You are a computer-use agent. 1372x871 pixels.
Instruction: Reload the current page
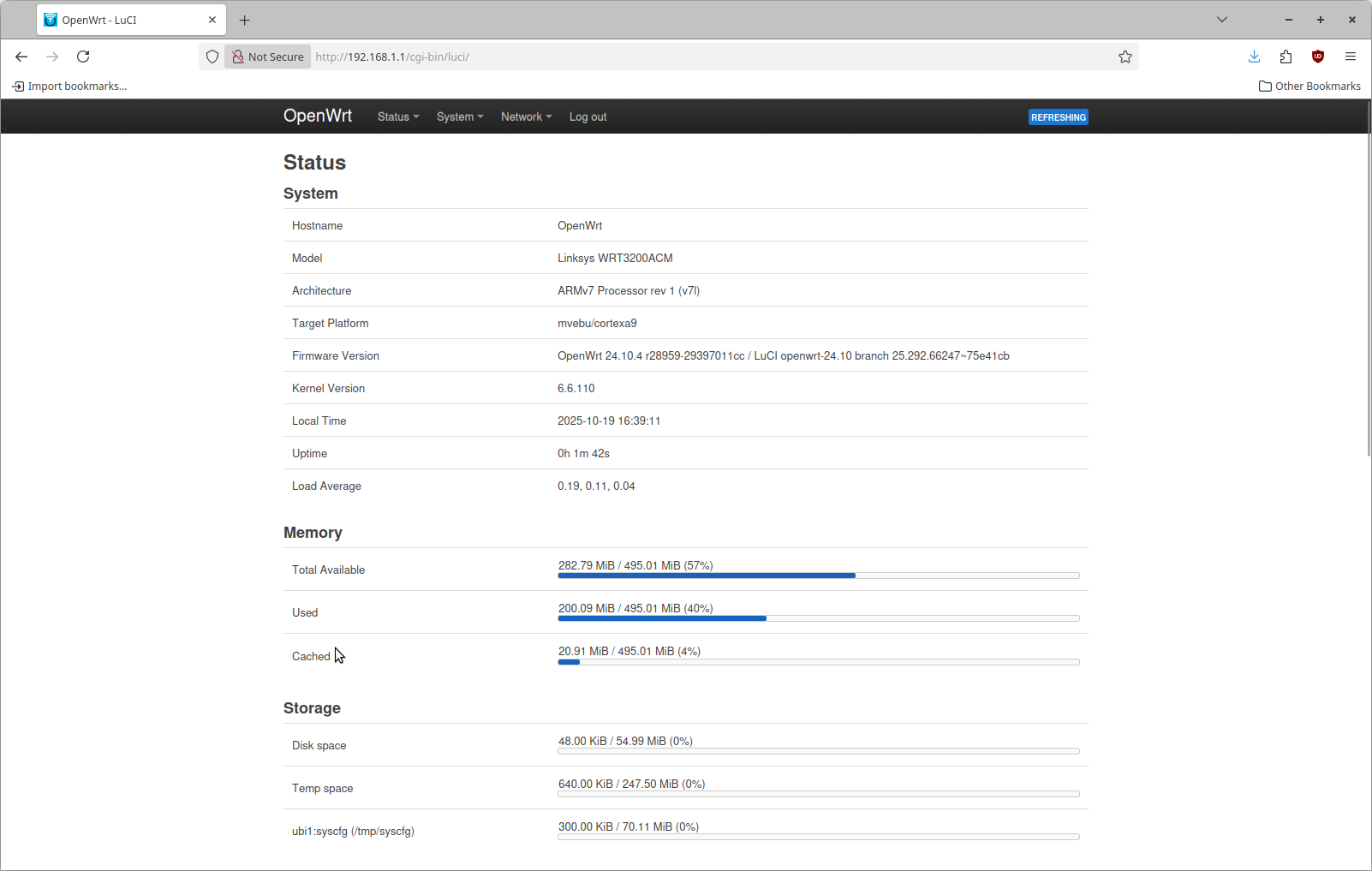[83, 57]
